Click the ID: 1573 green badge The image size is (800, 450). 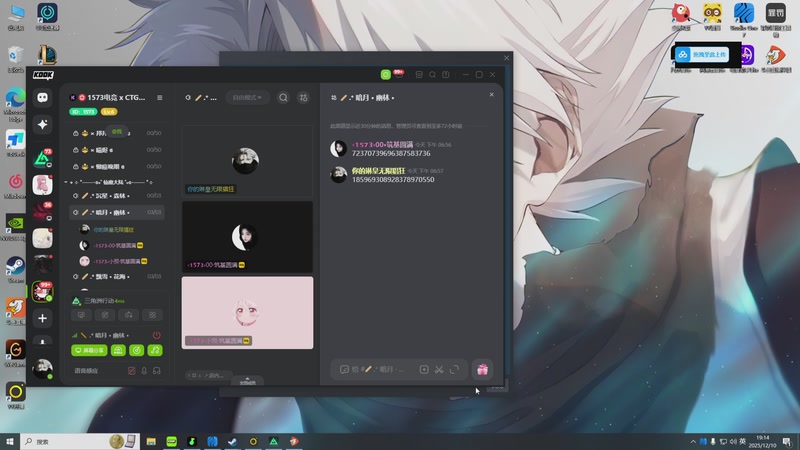pos(83,112)
